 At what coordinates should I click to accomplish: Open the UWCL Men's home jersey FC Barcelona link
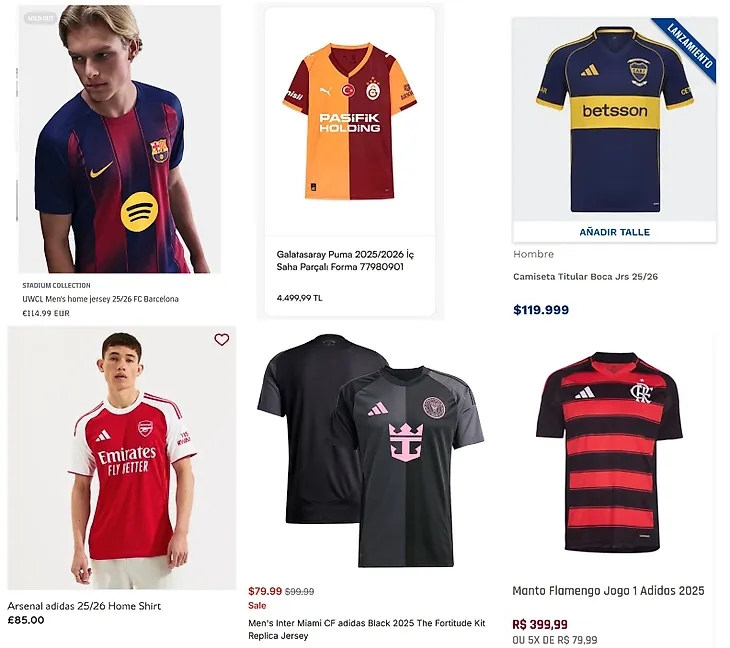(100, 299)
